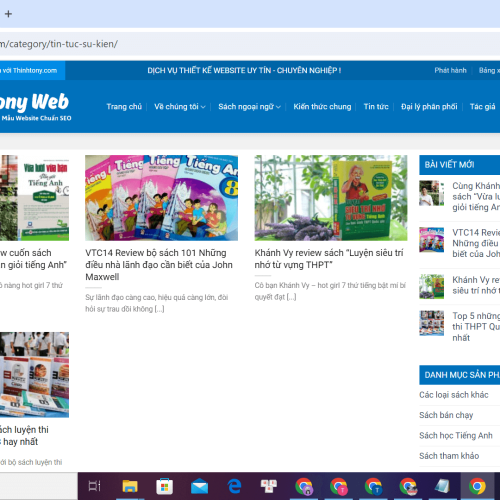Click the Tony Web site logo
The image size is (500, 500).
[35, 107]
